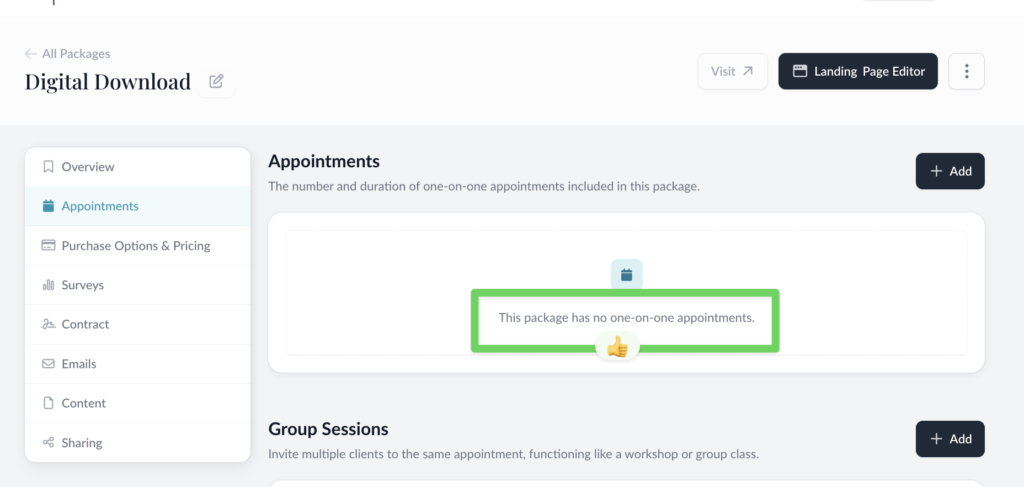
Task: Click the edit pencil icon beside Digital Download
Action: click(216, 82)
